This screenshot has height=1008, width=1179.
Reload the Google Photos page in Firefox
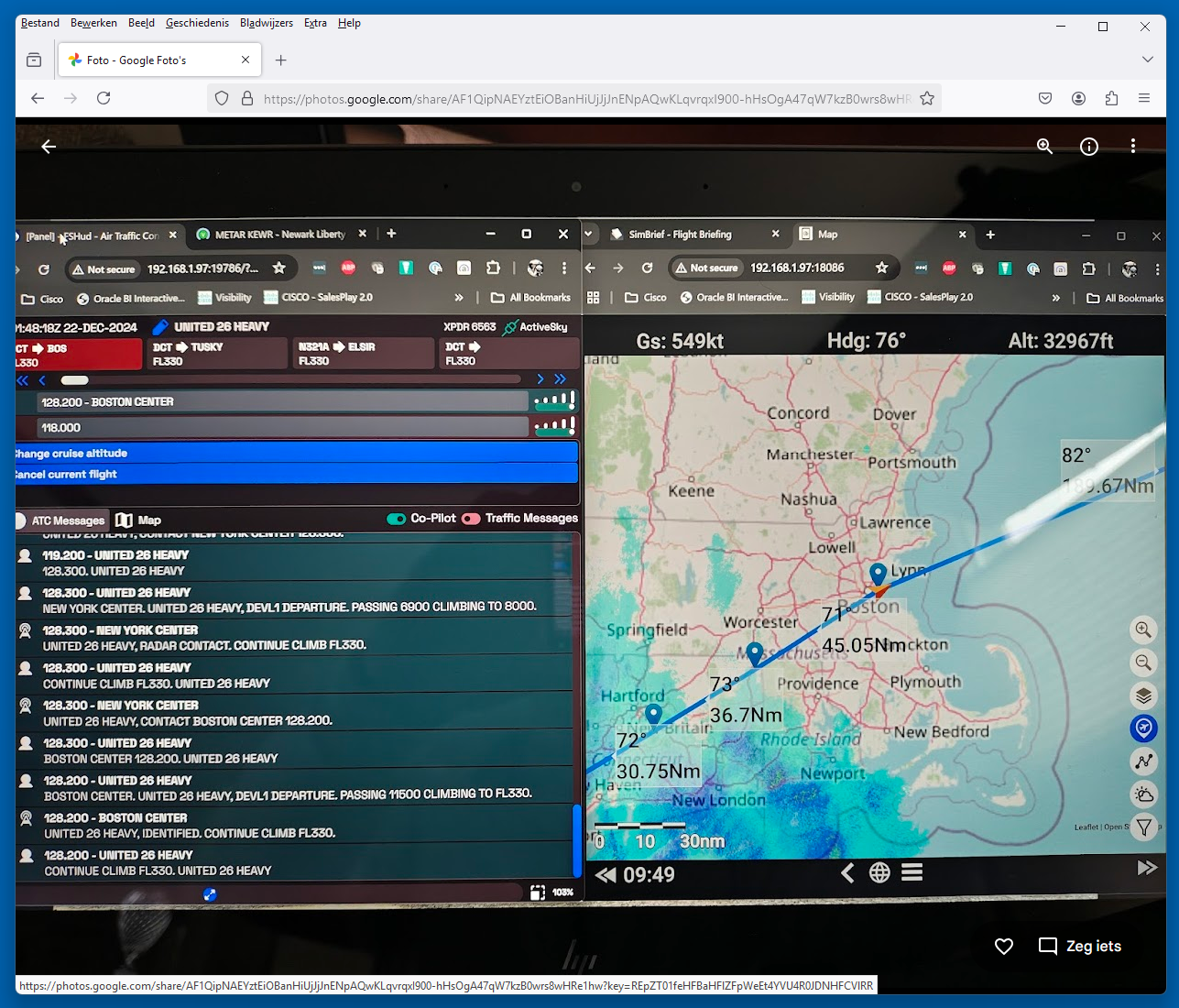click(104, 98)
